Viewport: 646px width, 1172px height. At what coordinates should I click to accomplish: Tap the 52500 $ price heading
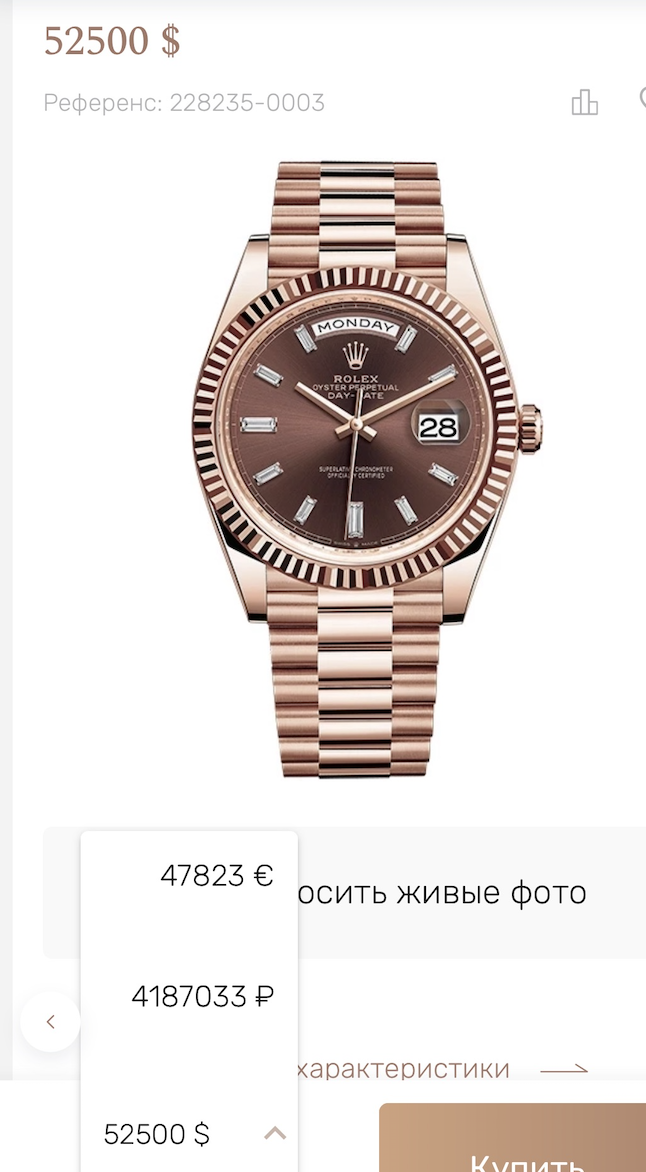112,40
